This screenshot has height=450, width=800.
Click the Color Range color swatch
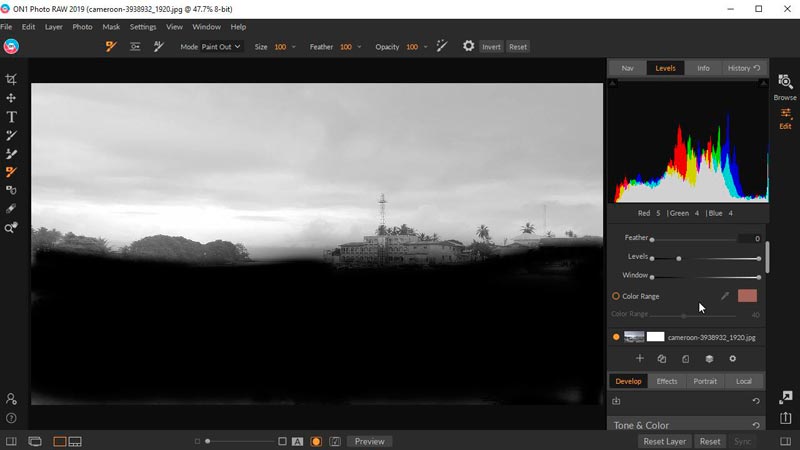coord(747,296)
